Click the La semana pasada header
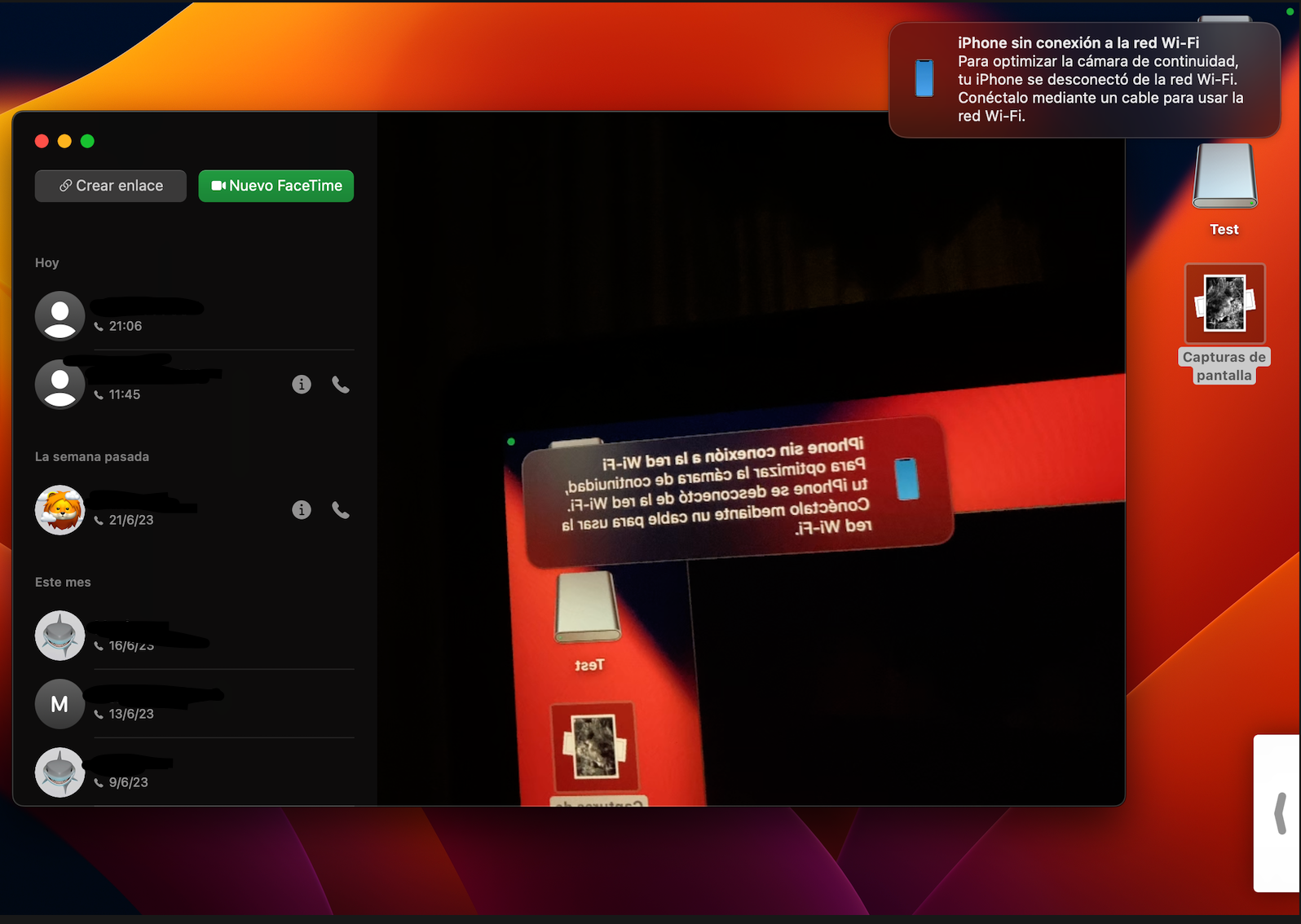1301x924 pixels. click(x=92, y=456)
